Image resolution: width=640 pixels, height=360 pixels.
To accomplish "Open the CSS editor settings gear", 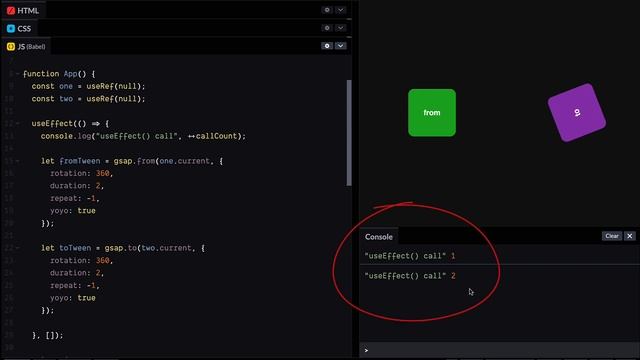I will pyautogui.click(x=327, y=28).
